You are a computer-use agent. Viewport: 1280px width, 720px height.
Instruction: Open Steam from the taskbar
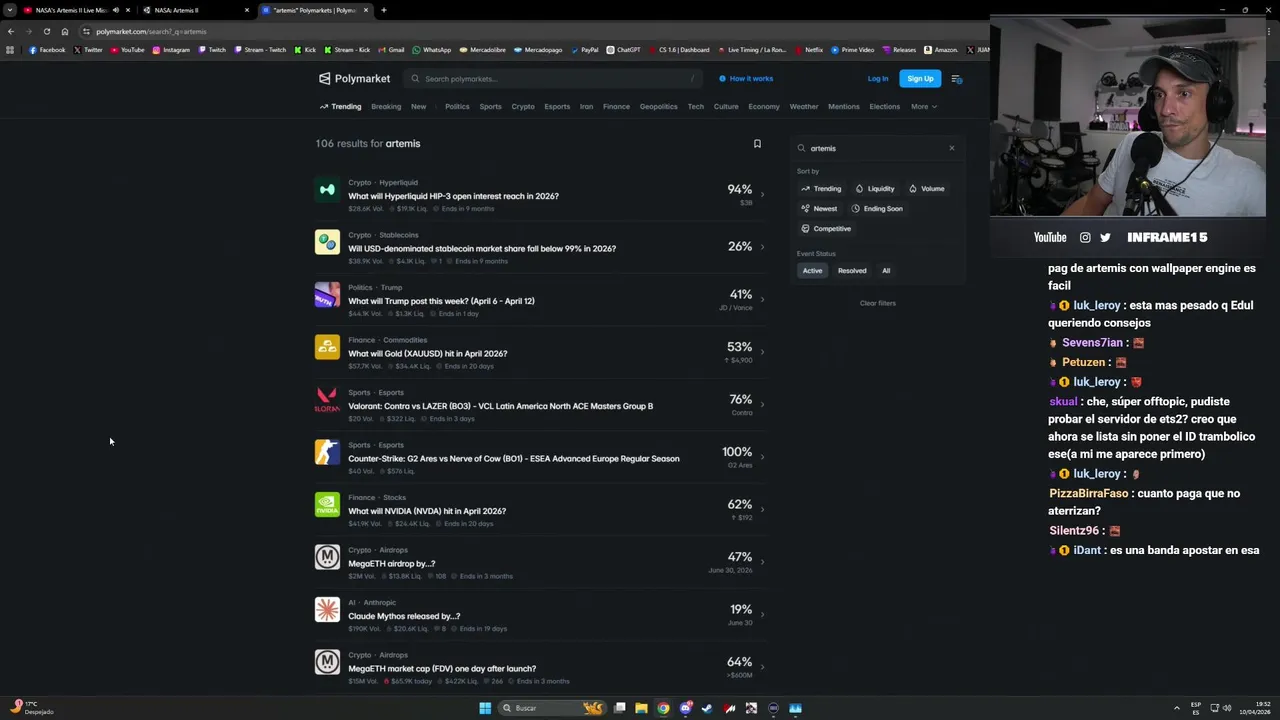tap(707, 708)
